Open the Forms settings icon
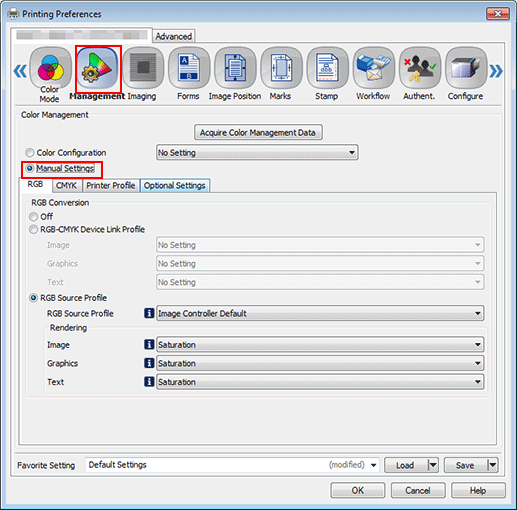Viewport: 517px width, 510px height. point(189,68)
